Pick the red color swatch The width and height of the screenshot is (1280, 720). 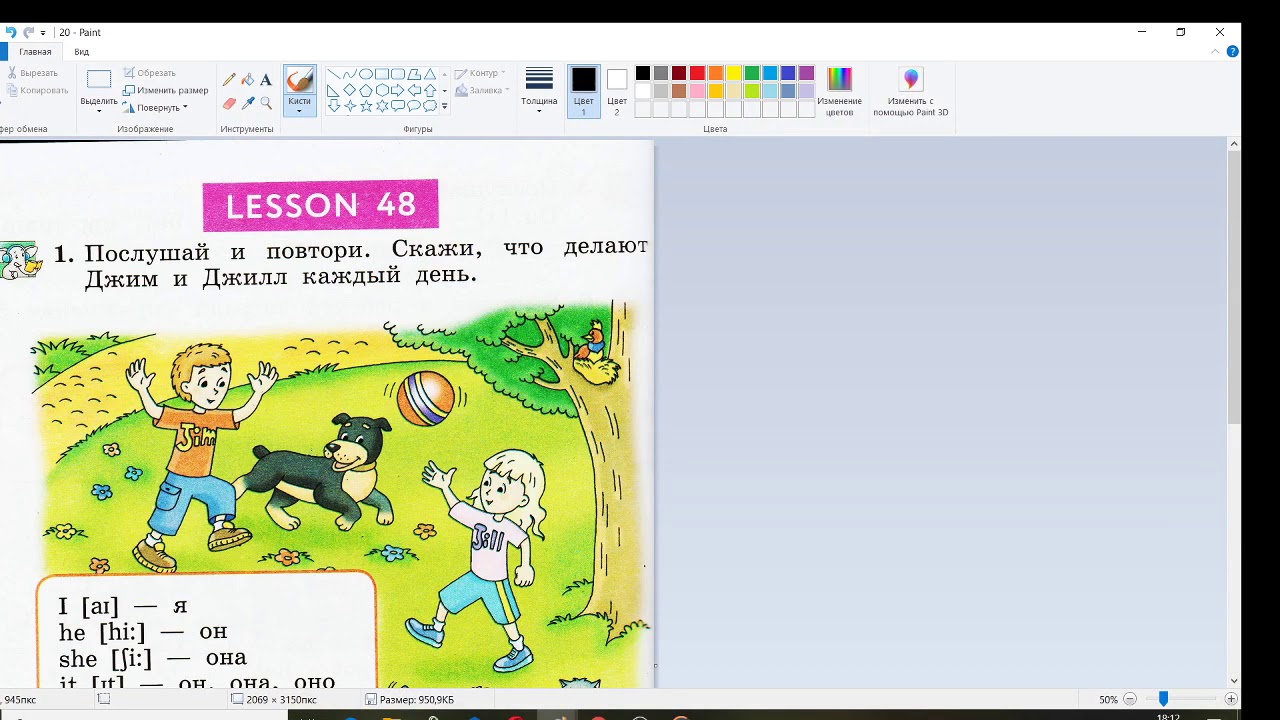click(x=697, y=73)
